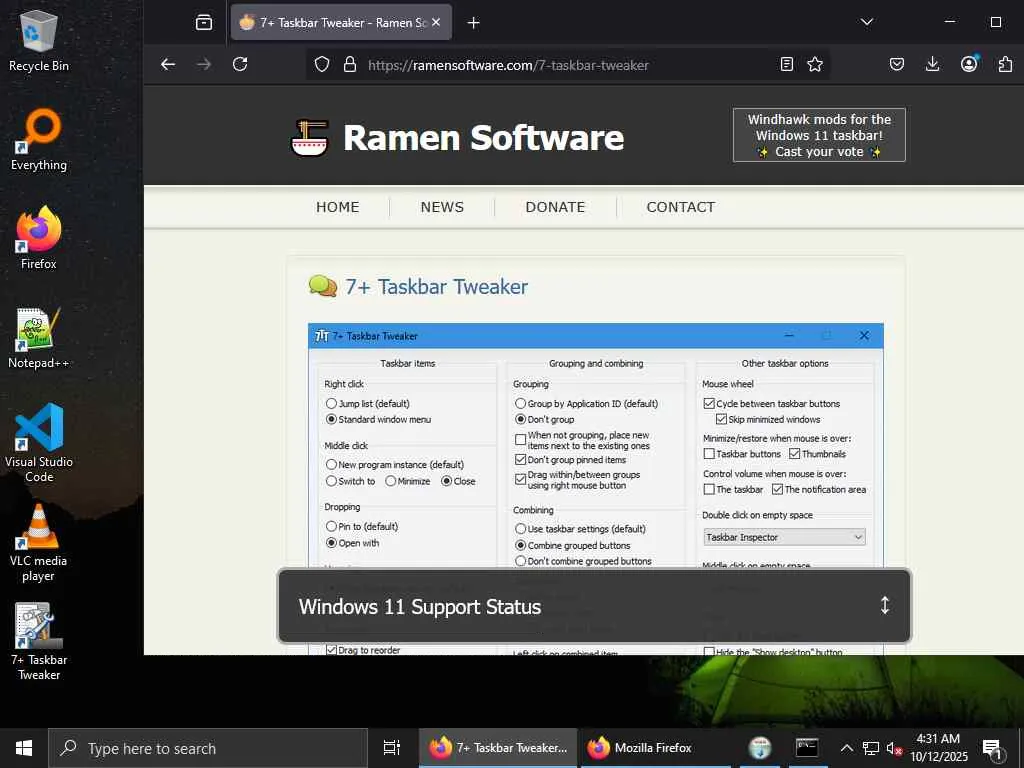This screenshot has height=768, width=1024.
Task: Show site security padlock info
Action: tap(350, 64)
